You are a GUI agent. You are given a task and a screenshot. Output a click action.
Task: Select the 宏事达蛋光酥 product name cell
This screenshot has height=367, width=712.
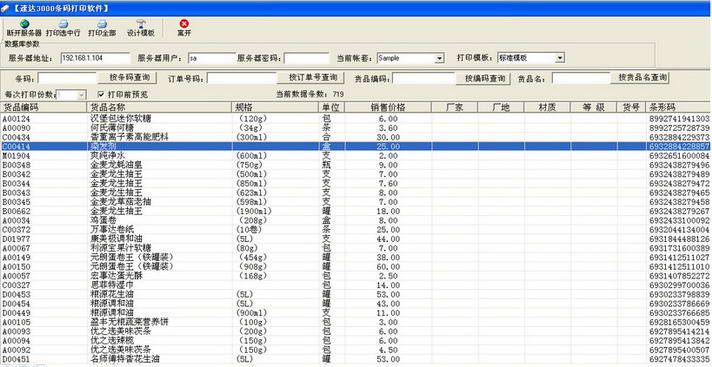coord(116,276)
